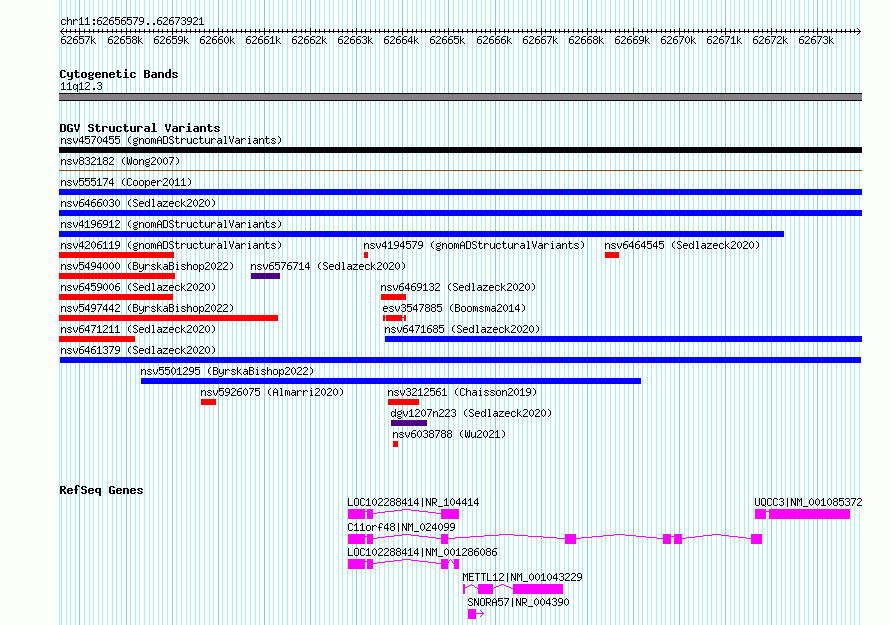
Task: Select the RefSeq Genes track title
Action: coord(101,490)
